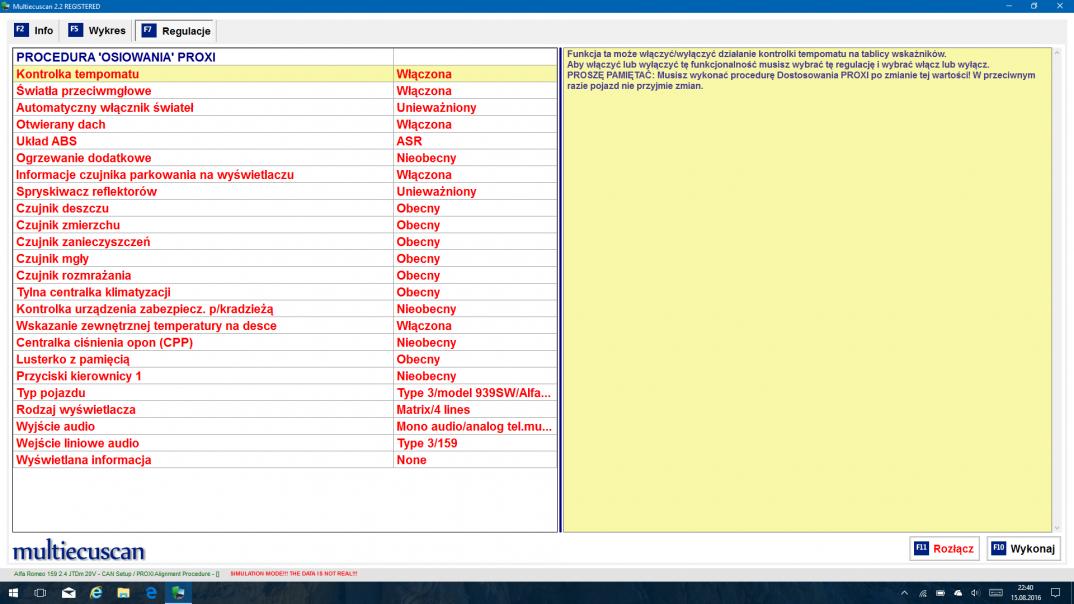This screenshot has width=1074, height=604.
Task: Select the Regulacje tab
Action: coord(176,31)
